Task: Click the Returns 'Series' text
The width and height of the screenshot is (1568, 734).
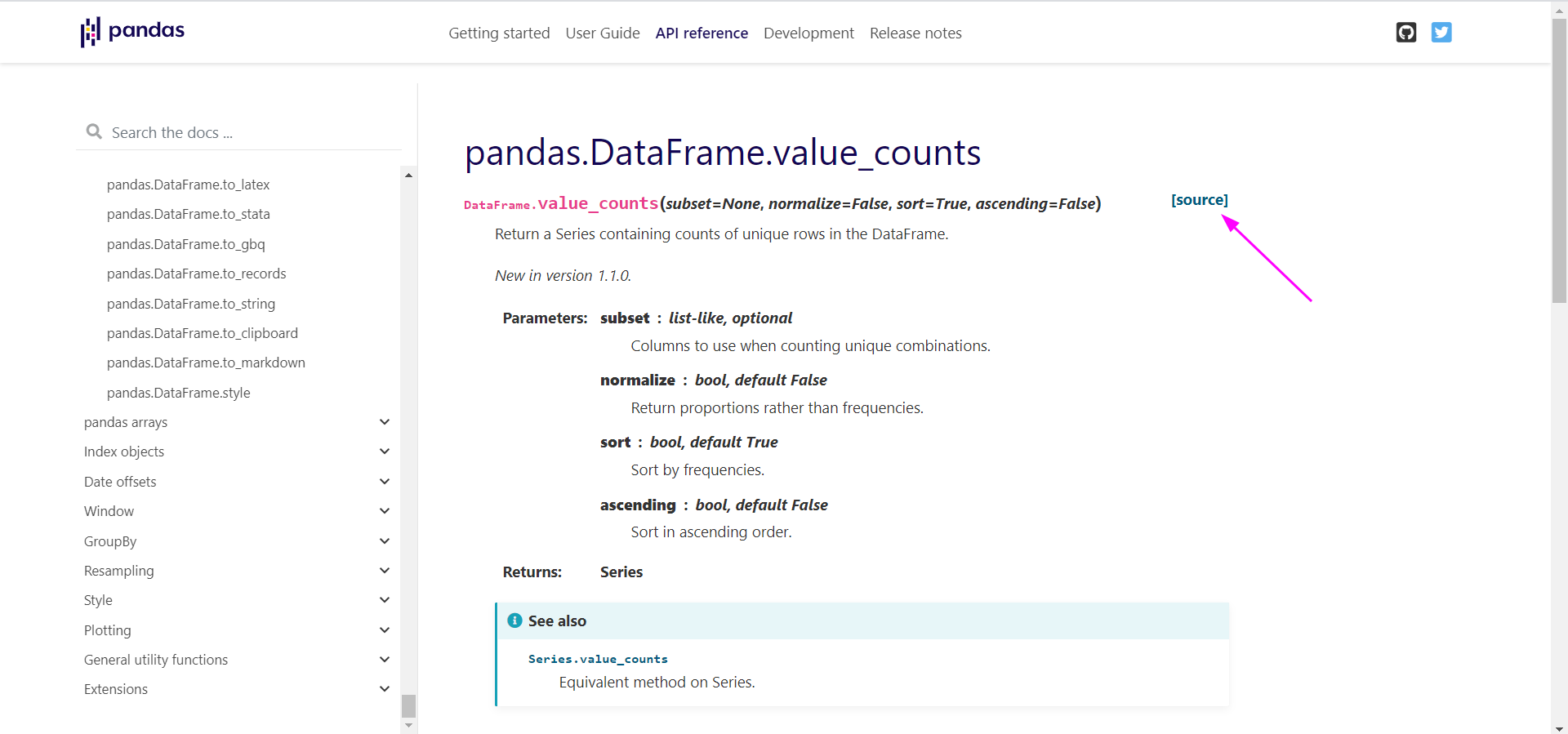Action: (621, 572)
